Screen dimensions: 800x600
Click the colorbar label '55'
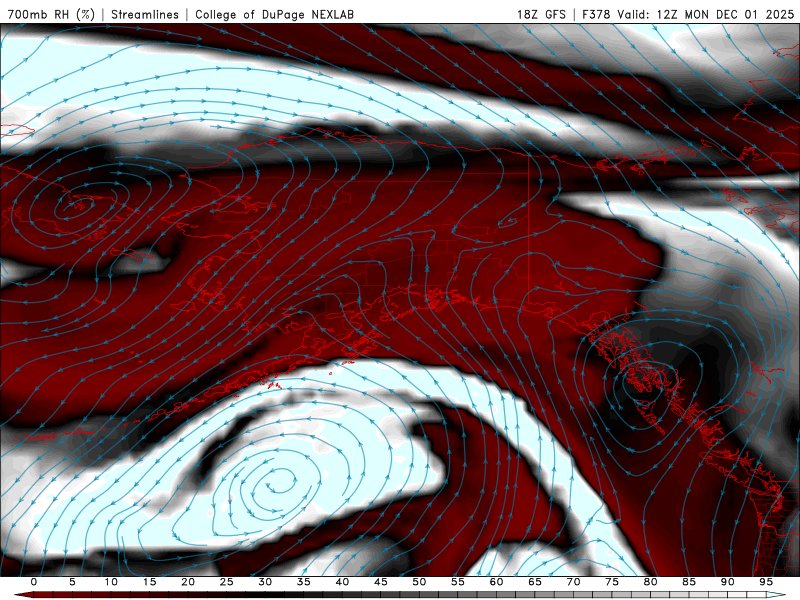pos(458,582)
